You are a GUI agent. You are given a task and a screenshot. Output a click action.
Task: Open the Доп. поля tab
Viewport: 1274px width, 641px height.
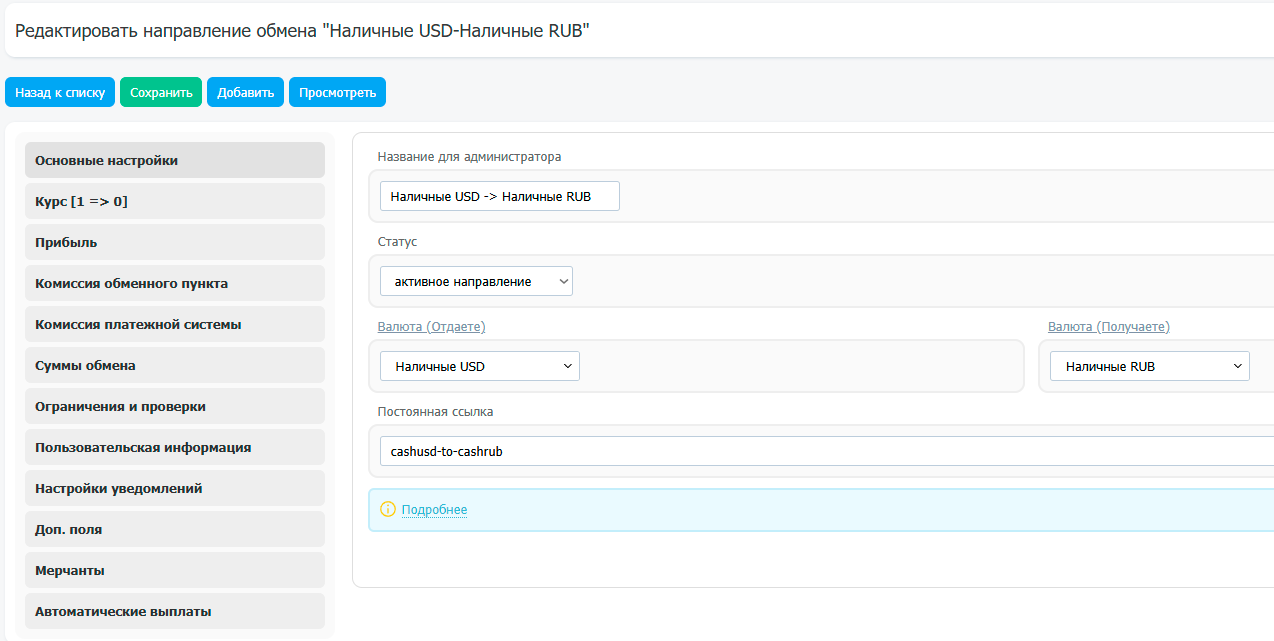tap(175, 529)
